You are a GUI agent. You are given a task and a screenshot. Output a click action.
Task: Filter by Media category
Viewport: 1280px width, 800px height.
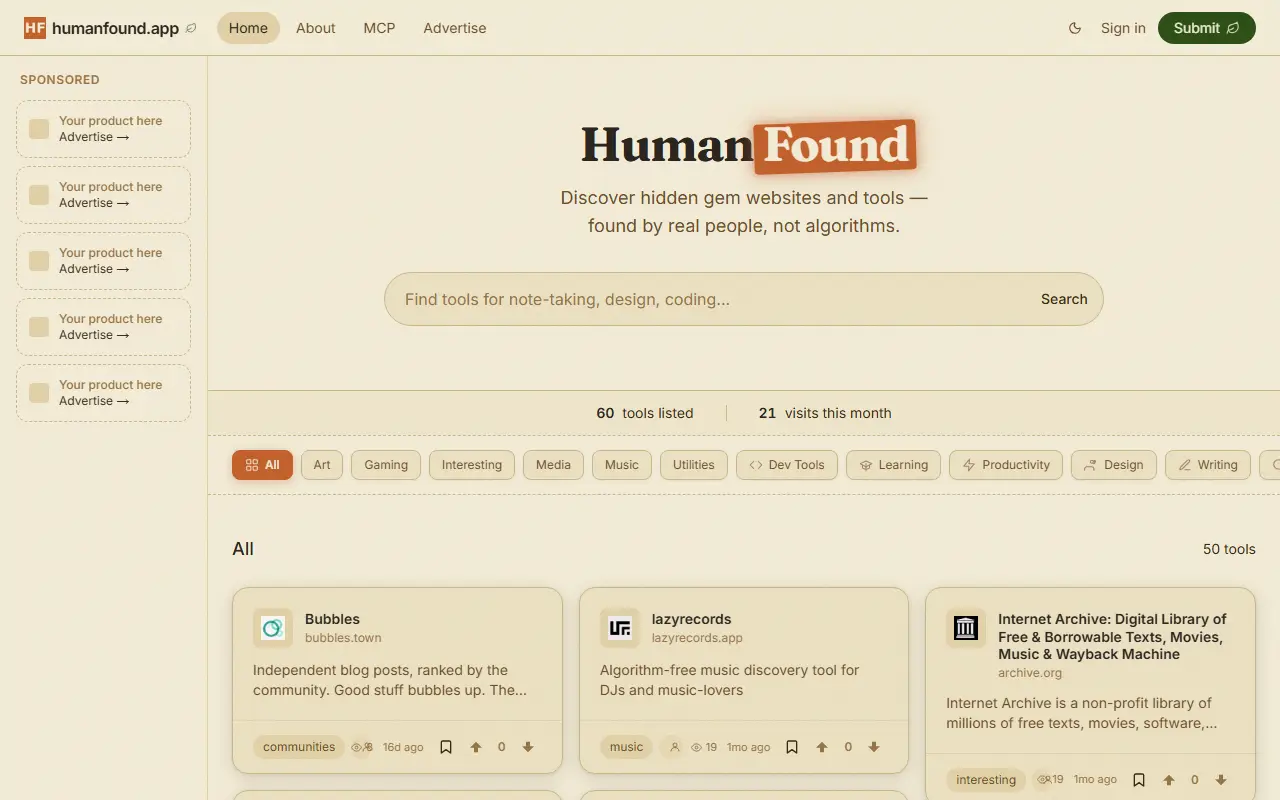pos(553,465)
